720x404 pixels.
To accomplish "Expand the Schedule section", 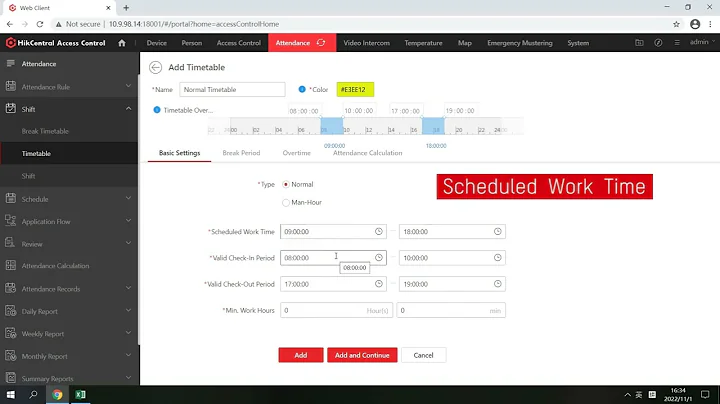I will (128, 198).
